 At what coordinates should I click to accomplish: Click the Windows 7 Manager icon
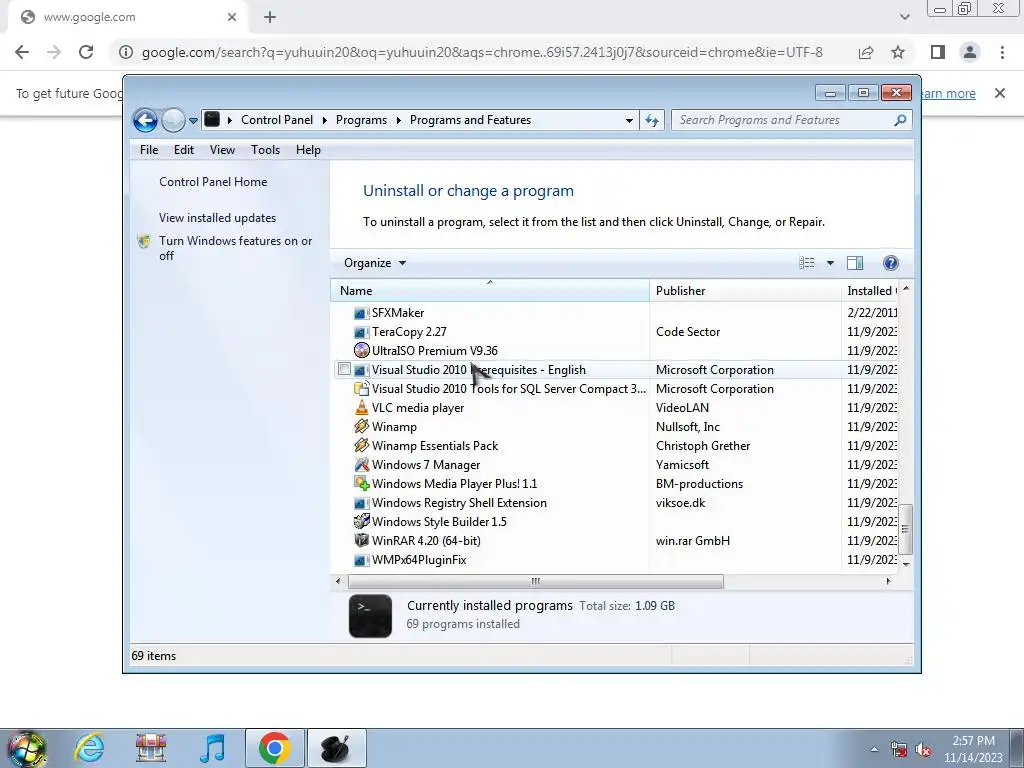[361, 464]
